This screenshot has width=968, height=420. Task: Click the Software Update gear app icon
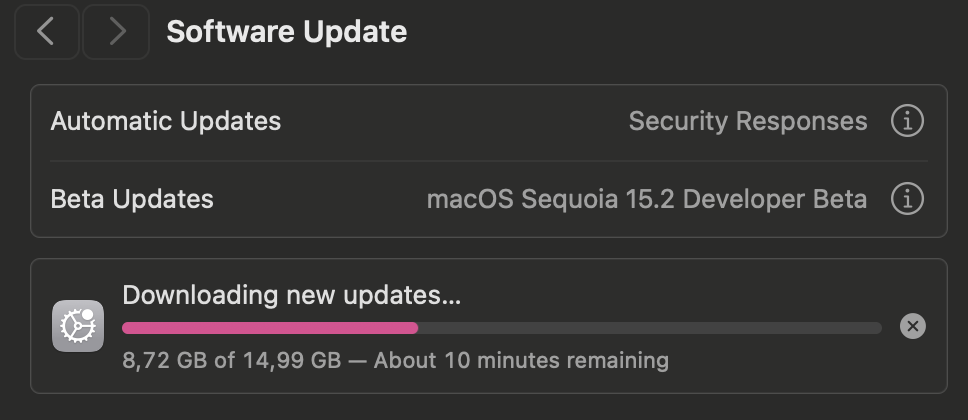click(78, 326)
